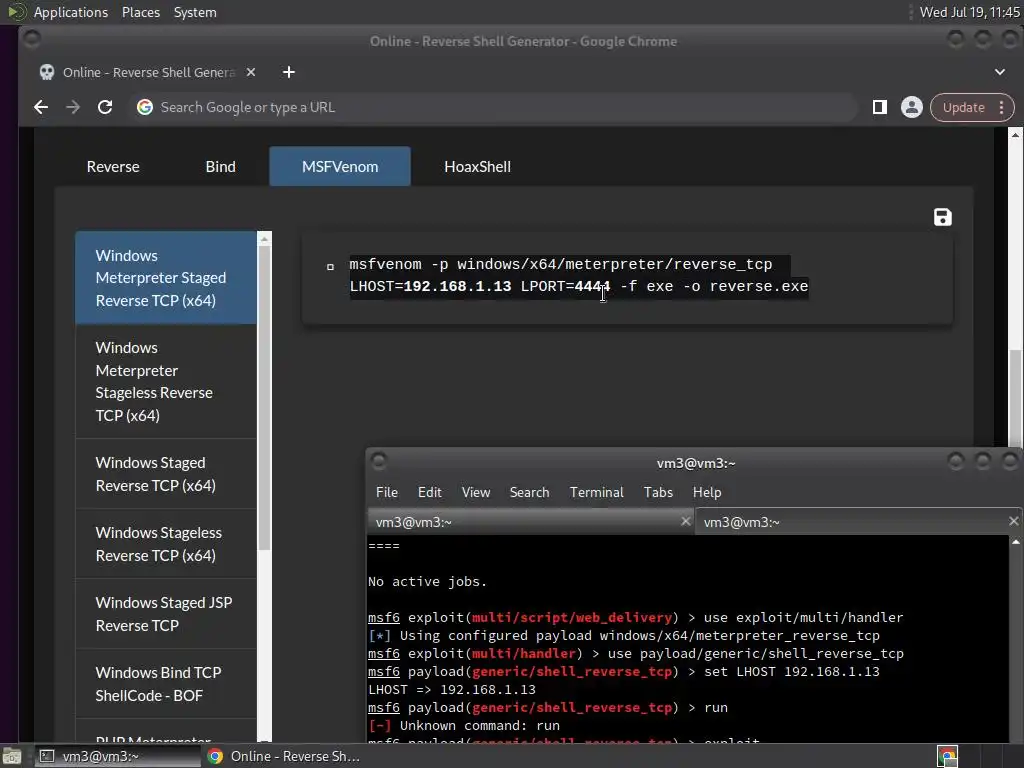Click the skull favicon on the browser tab

[47, 72]
